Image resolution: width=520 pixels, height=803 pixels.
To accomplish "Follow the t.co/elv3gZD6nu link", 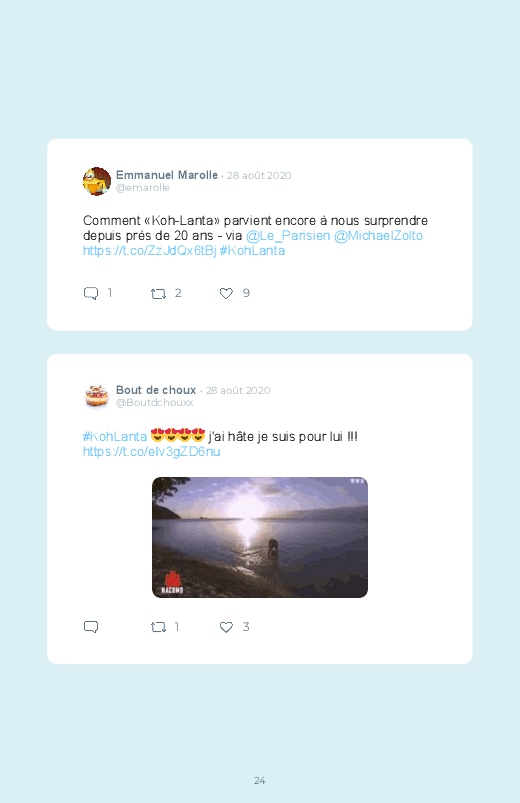I will (x=152, y=451).
